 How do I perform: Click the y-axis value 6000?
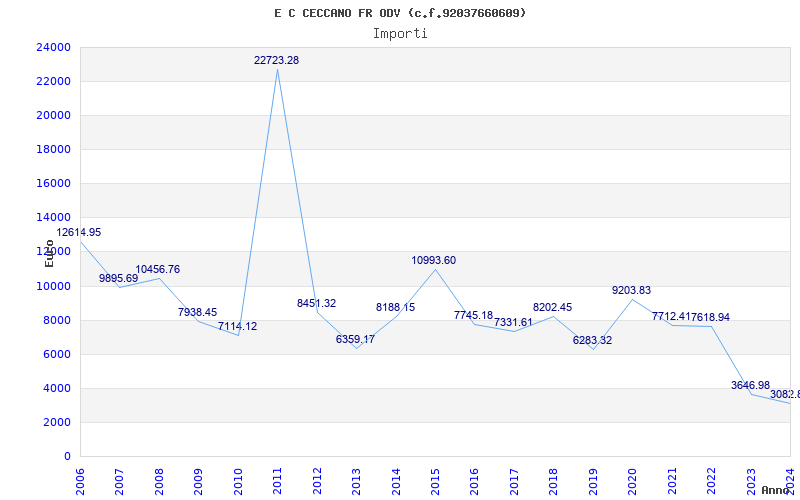[57, 355]
